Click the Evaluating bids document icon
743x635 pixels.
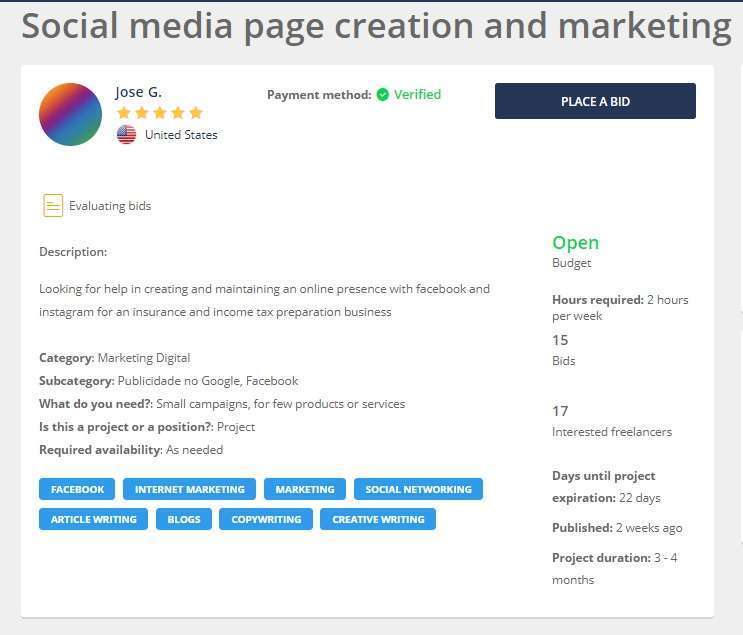pyautogui.click(x=53, y=205)
